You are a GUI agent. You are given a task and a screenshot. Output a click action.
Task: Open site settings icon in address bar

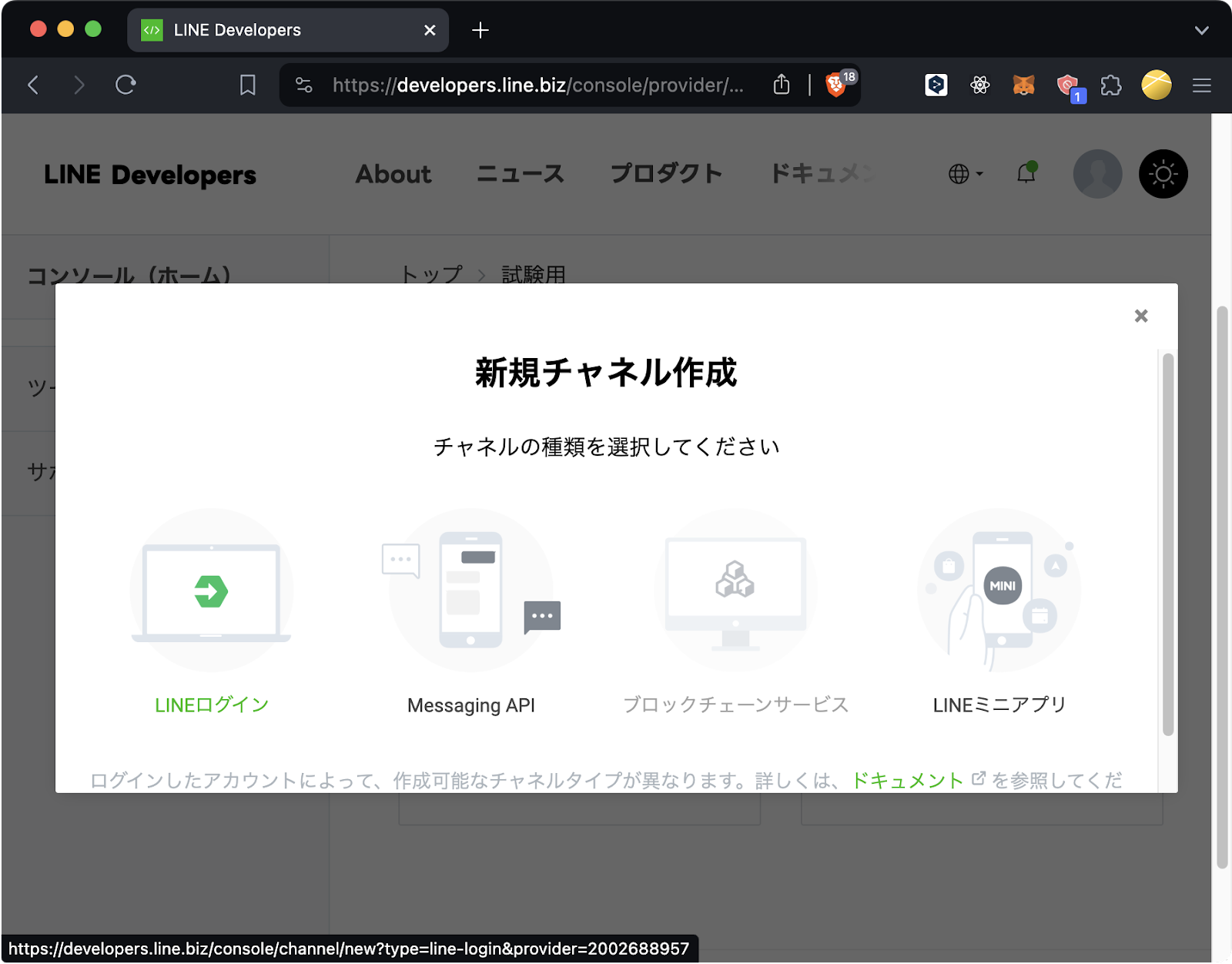304,85
